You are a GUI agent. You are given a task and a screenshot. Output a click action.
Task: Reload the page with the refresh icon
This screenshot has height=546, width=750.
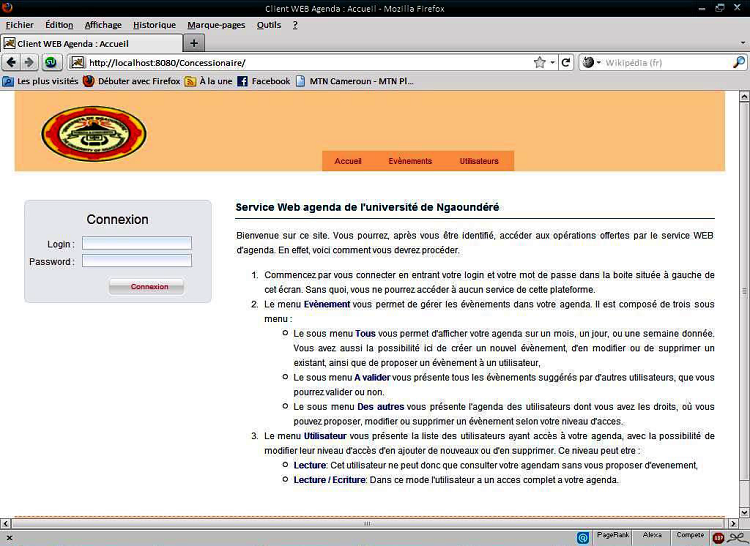(x=565, y=62)
